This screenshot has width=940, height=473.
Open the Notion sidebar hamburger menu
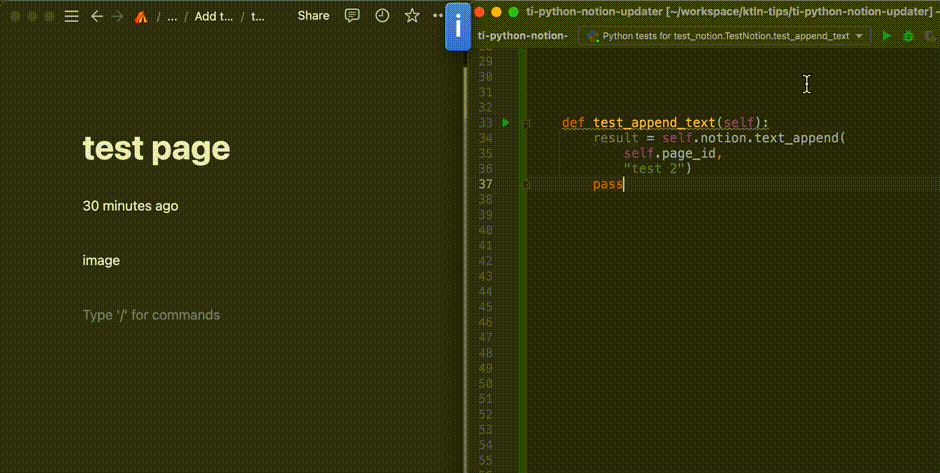point(71,16)
